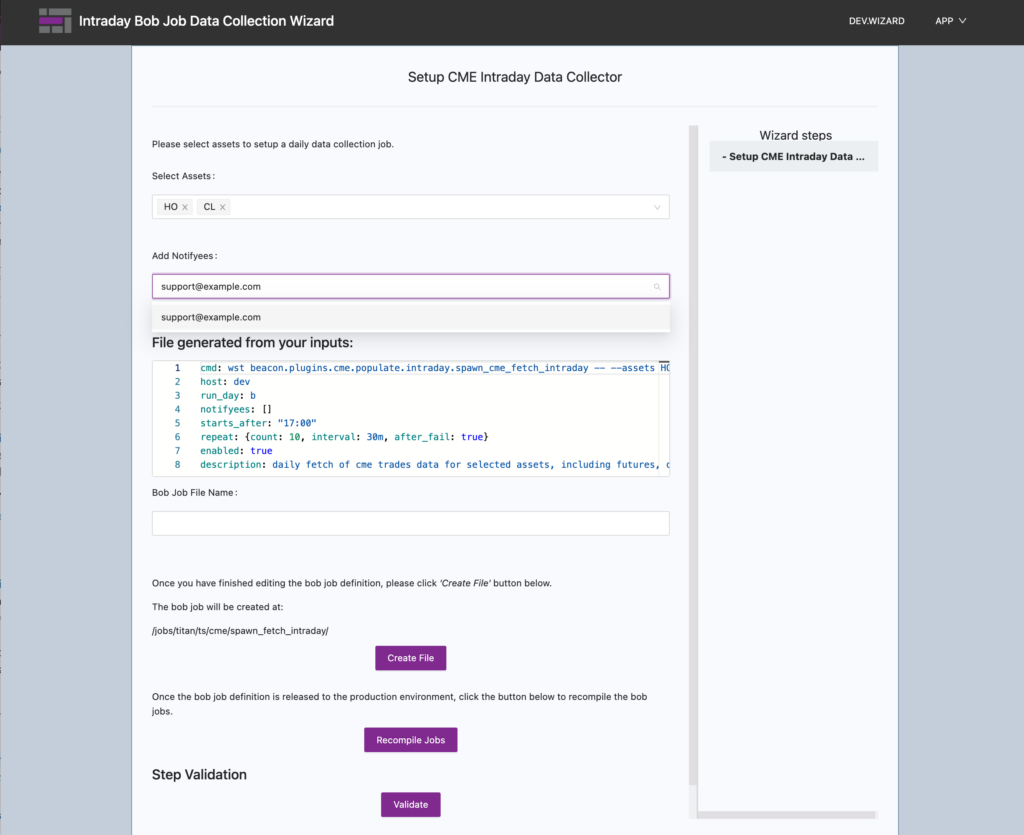Click the starts_after "17:00" code line
Image resolution: width=1024 pixels, height=835 pixels.
pyautogui.click(x=258, y=423)
